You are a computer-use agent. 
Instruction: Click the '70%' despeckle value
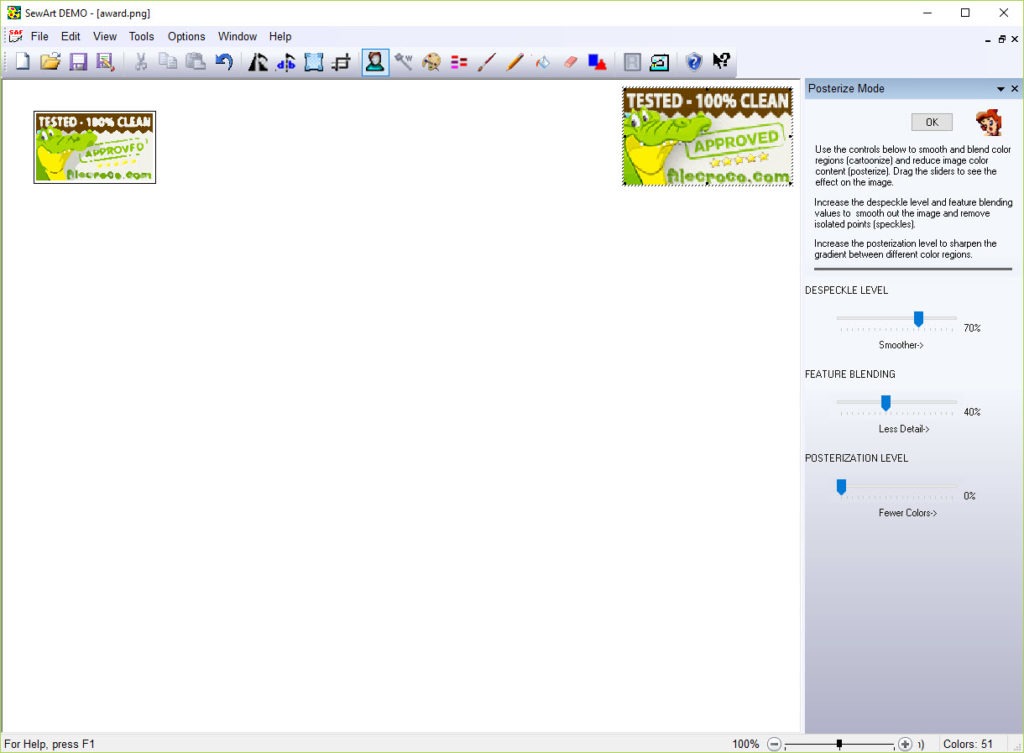972,328
